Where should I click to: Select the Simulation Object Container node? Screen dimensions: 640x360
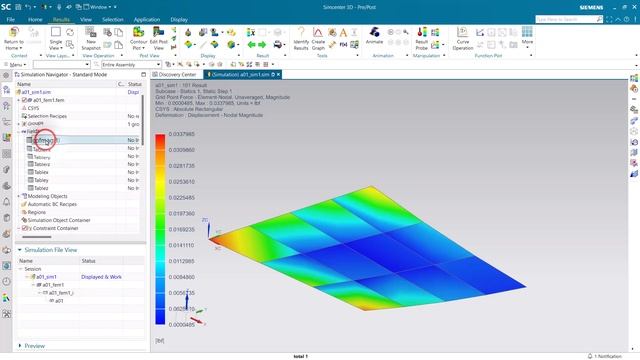point(59,220)
